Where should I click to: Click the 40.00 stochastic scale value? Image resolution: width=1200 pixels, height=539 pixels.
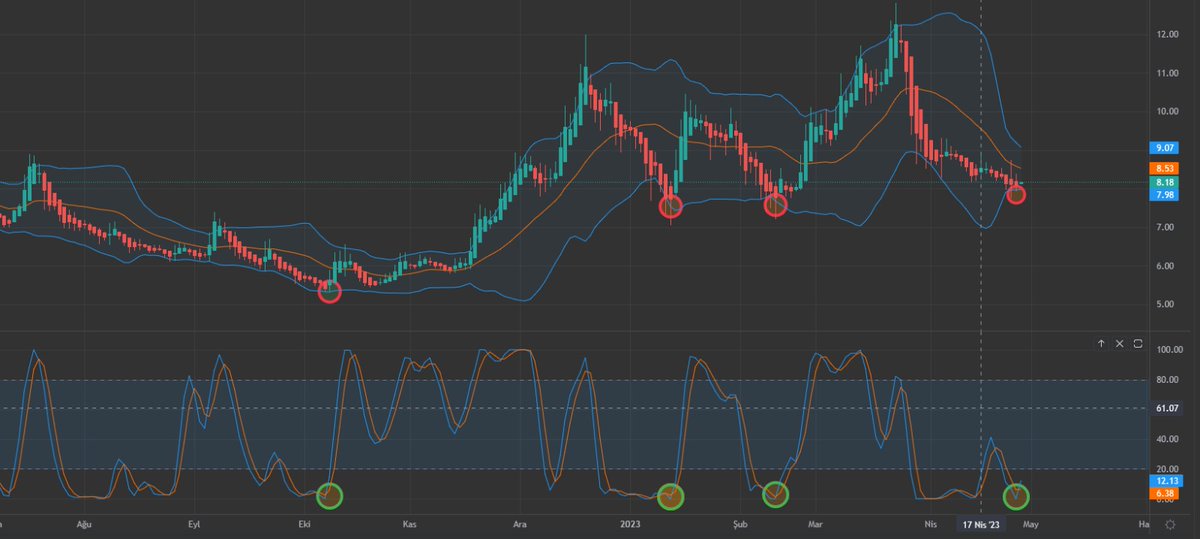tap(1169, 439)
